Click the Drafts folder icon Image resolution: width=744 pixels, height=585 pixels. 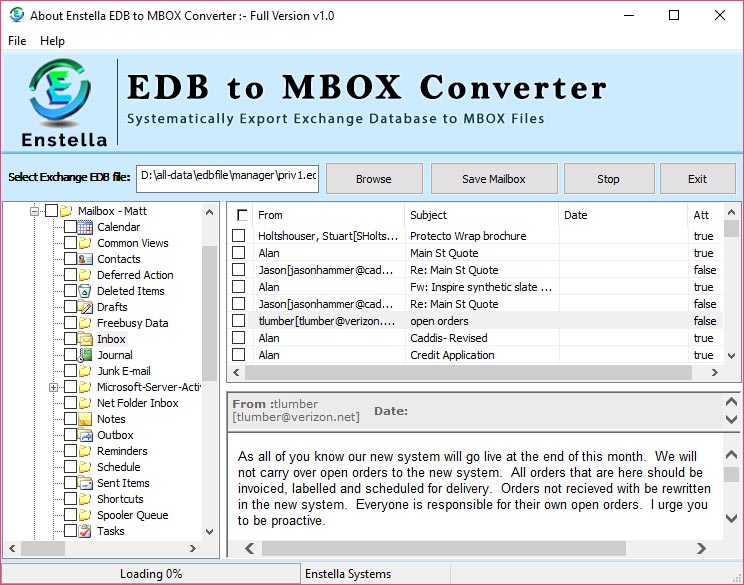click(x=86, y=307)
